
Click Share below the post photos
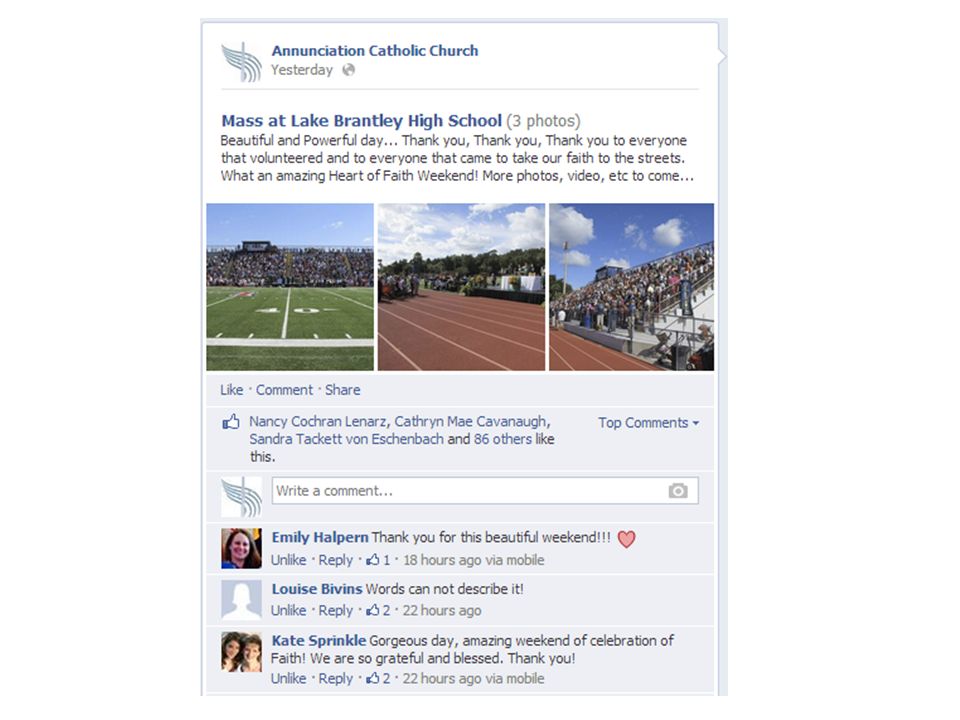tap(342, 390)
